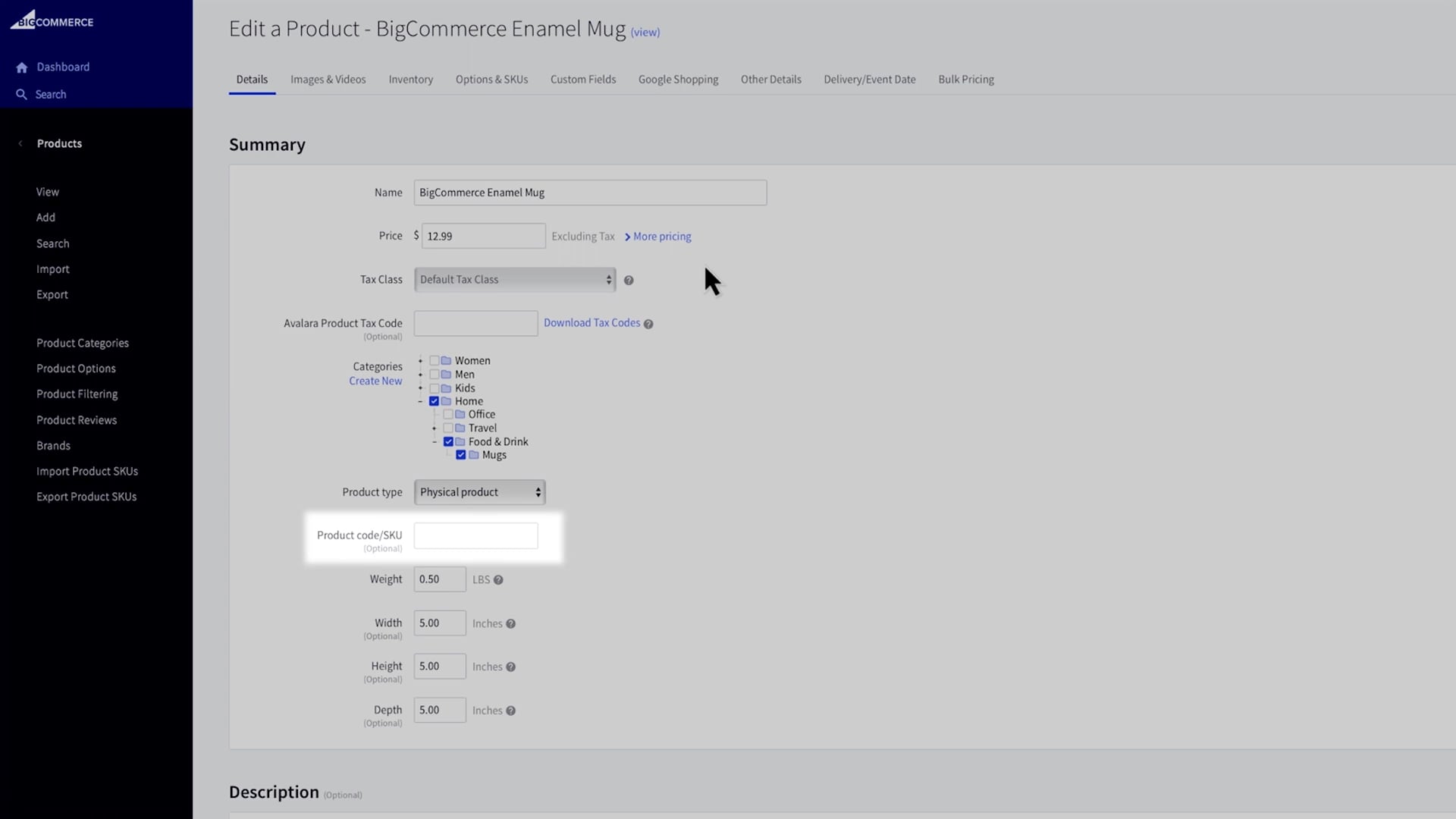Click the Tax Class help icon
This screenshot has height=819, width=1456.
(x=629, y=281)
